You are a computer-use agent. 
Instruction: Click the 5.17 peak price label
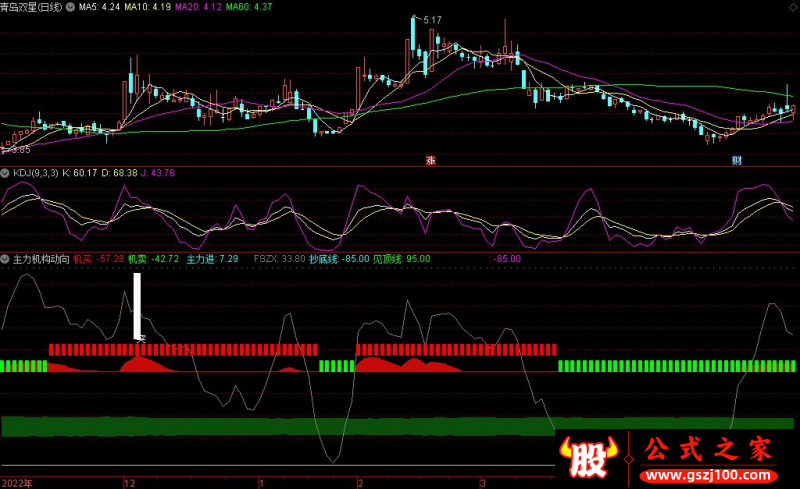click(x=432, y=20)
